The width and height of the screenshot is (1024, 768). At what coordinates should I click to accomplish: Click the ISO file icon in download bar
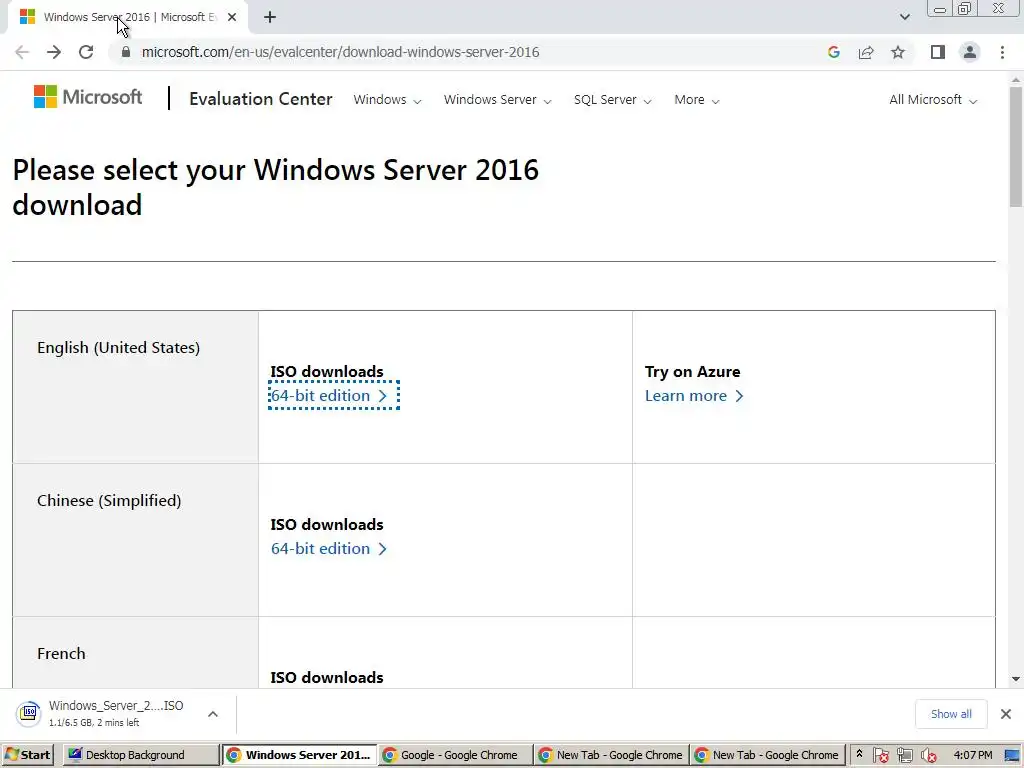[29, 714]
